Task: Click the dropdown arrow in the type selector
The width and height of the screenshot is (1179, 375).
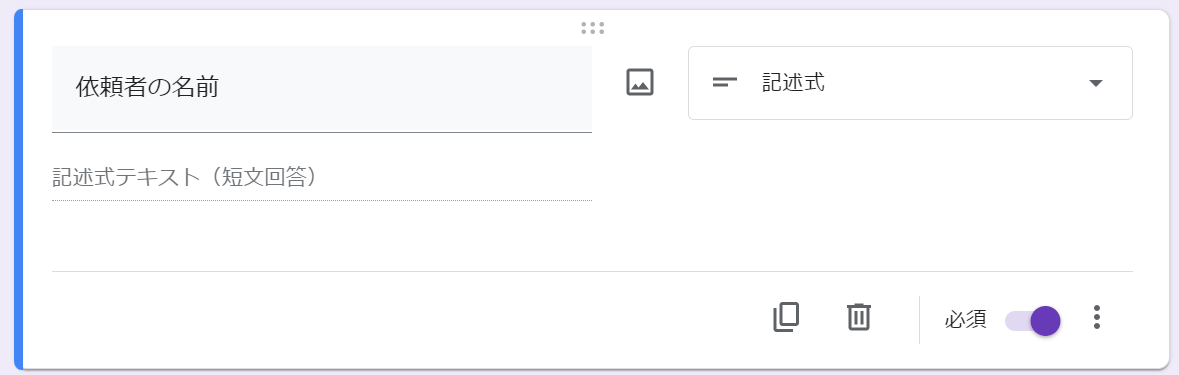Action: (1096, 83)
